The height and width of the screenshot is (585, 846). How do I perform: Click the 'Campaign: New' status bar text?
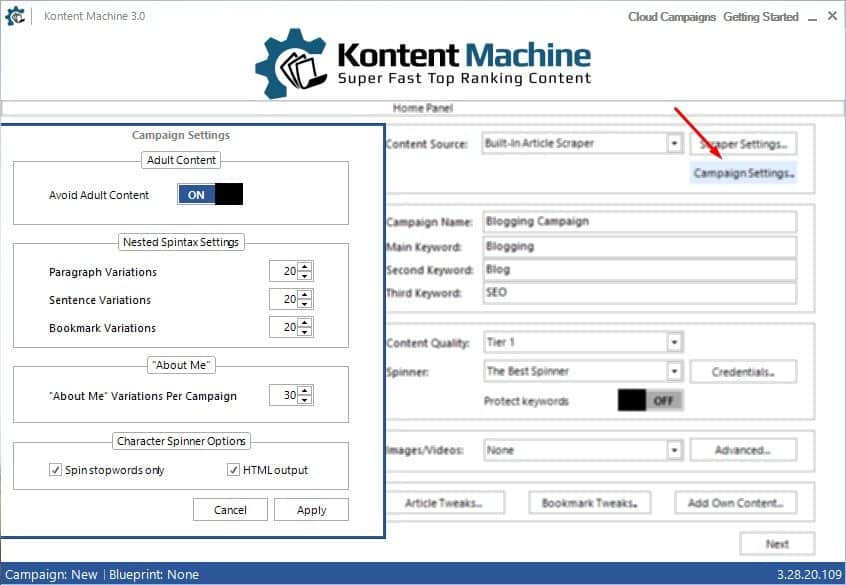[51, 574]
